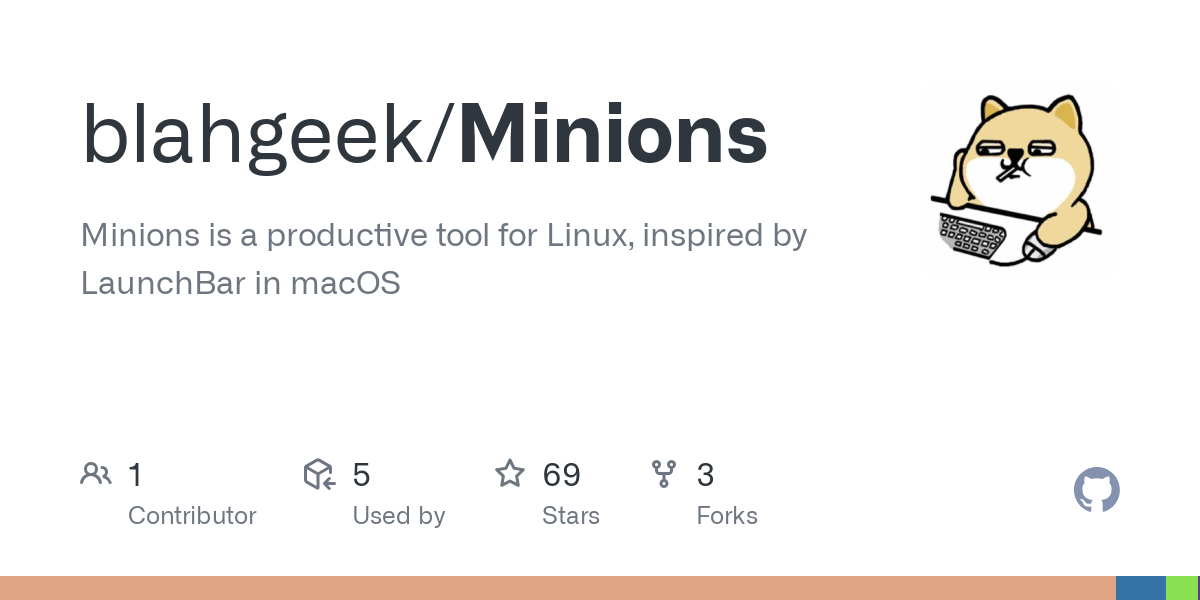The image size is (1200, 600).
Task: Click the Stars star icon
Action: (510, 474)
